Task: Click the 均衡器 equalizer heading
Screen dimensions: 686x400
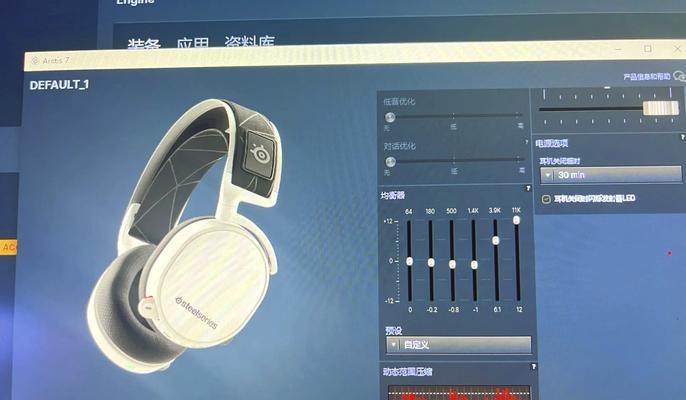Action: pos(392,195)
